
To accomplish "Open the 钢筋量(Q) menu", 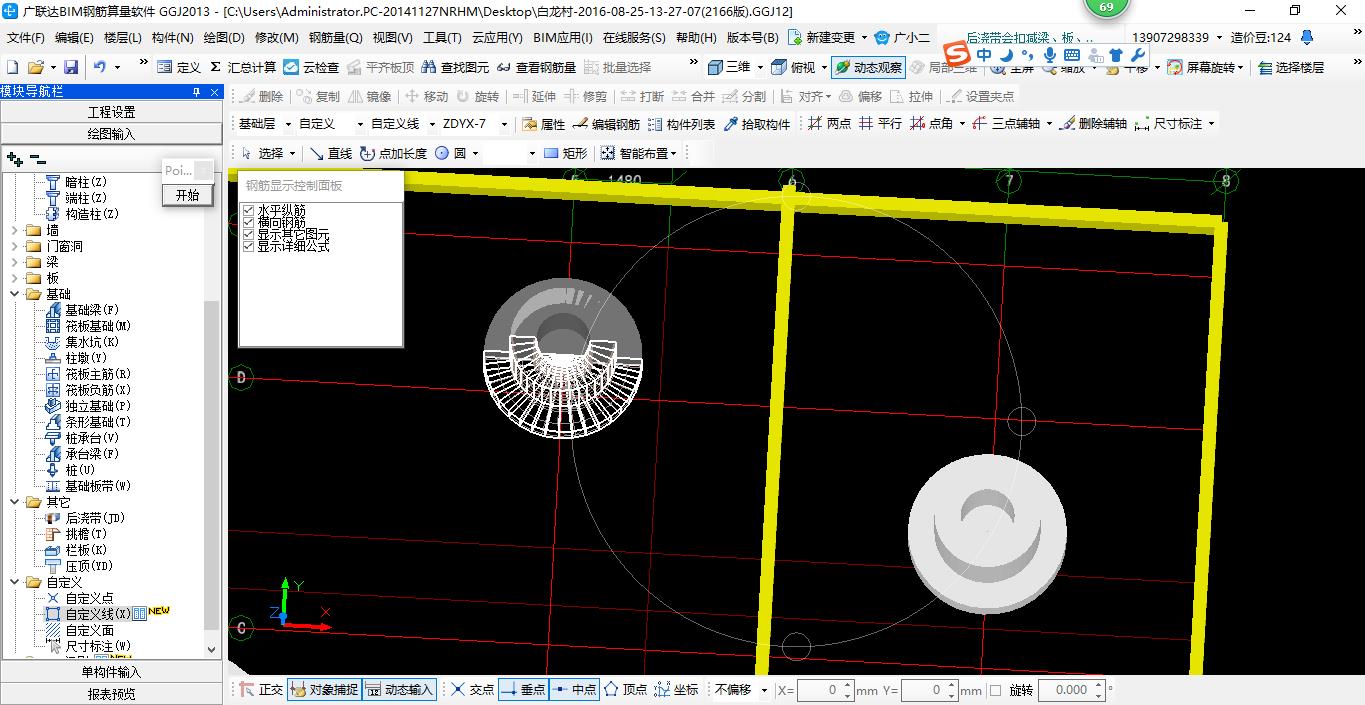I will 336,38.
